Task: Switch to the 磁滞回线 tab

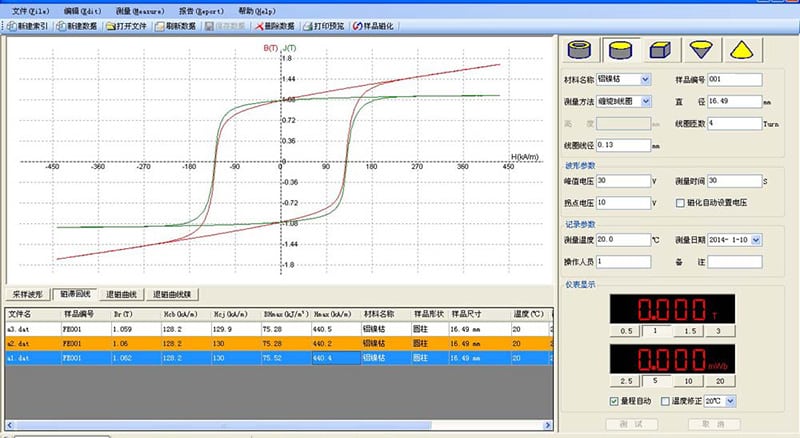Action: (x=75, y=294)
